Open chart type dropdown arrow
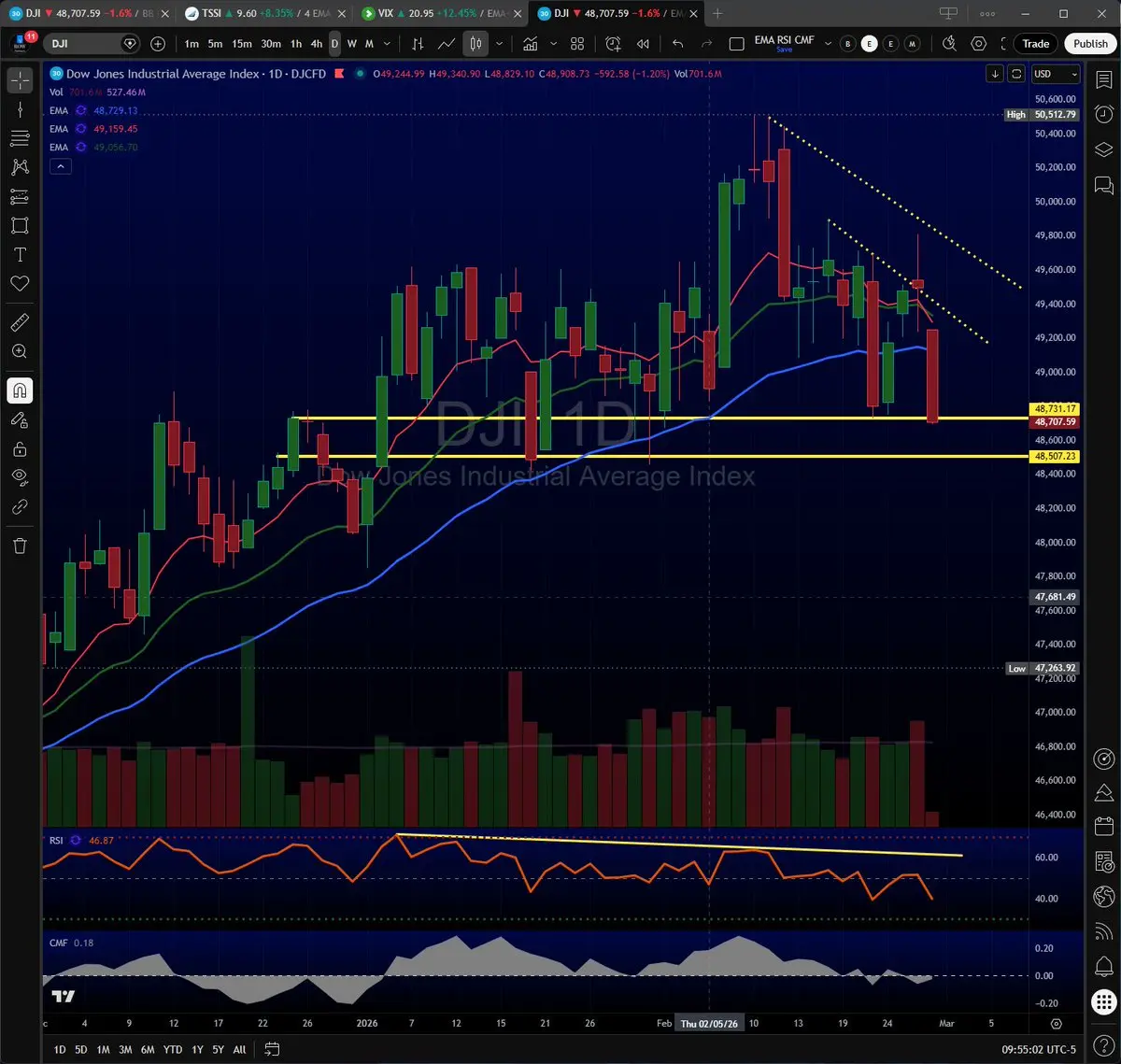 tap(500, 44)
